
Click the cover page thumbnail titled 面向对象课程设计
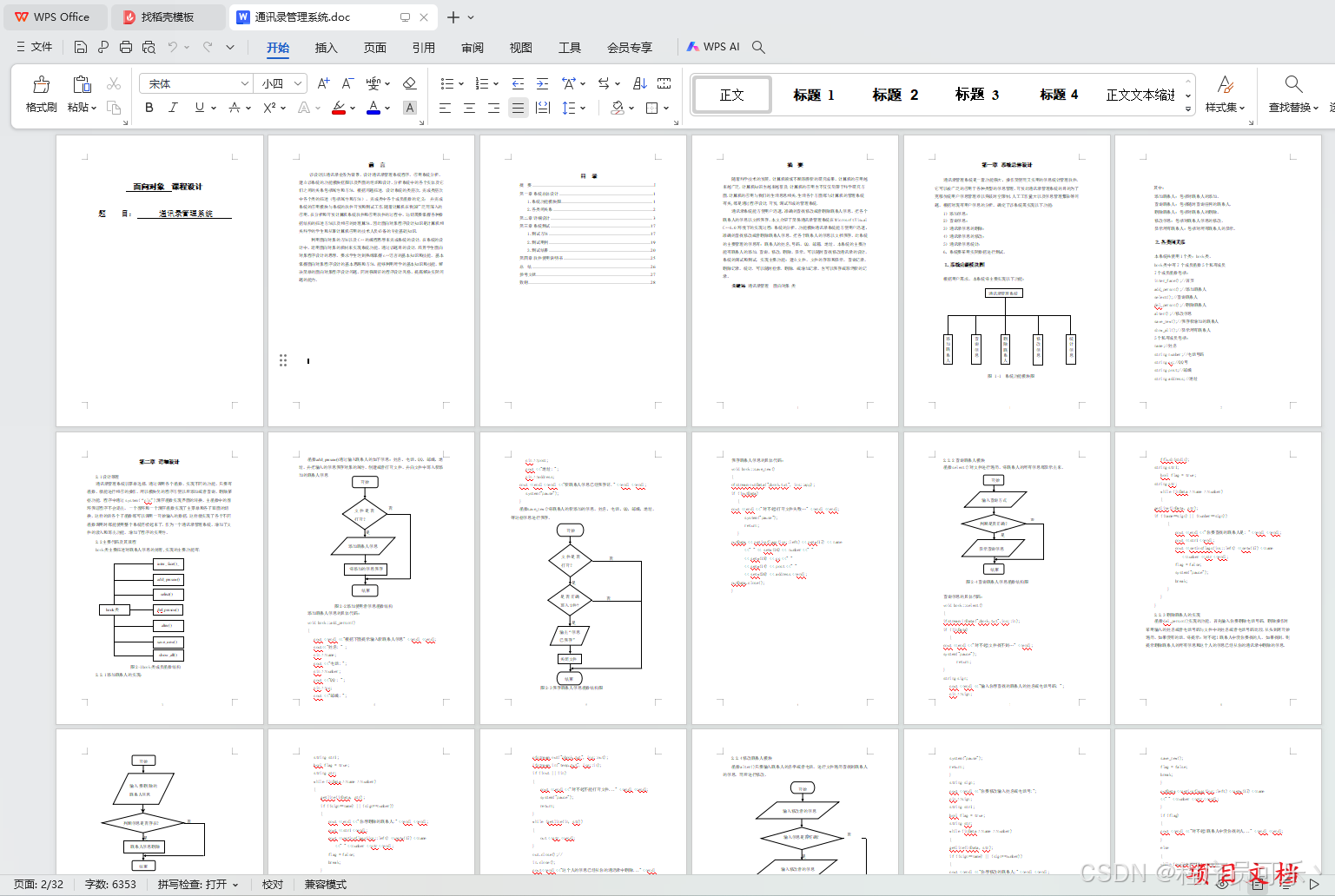[160, 280]
